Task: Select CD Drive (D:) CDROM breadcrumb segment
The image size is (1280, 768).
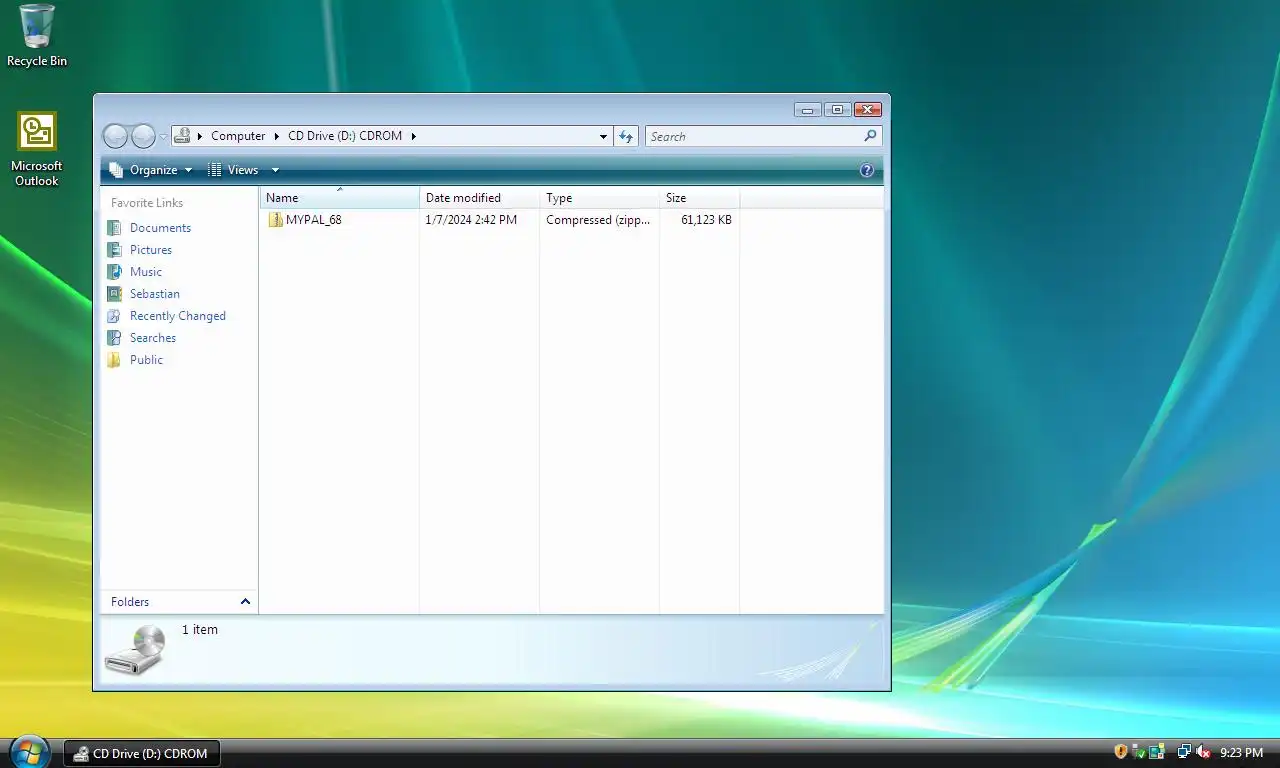Action: tap(345, 136)
